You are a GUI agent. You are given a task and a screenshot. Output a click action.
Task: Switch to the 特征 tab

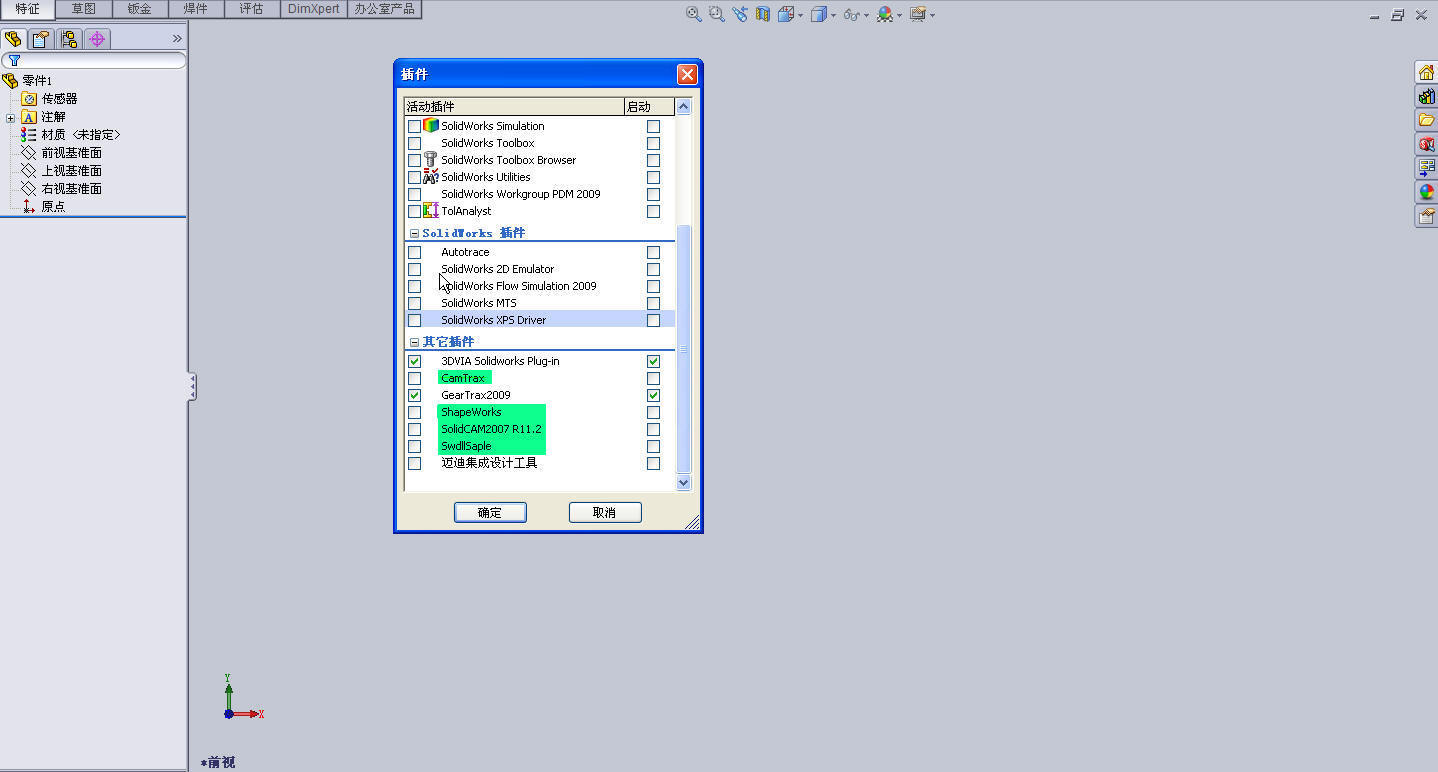(x=28, y=9)
